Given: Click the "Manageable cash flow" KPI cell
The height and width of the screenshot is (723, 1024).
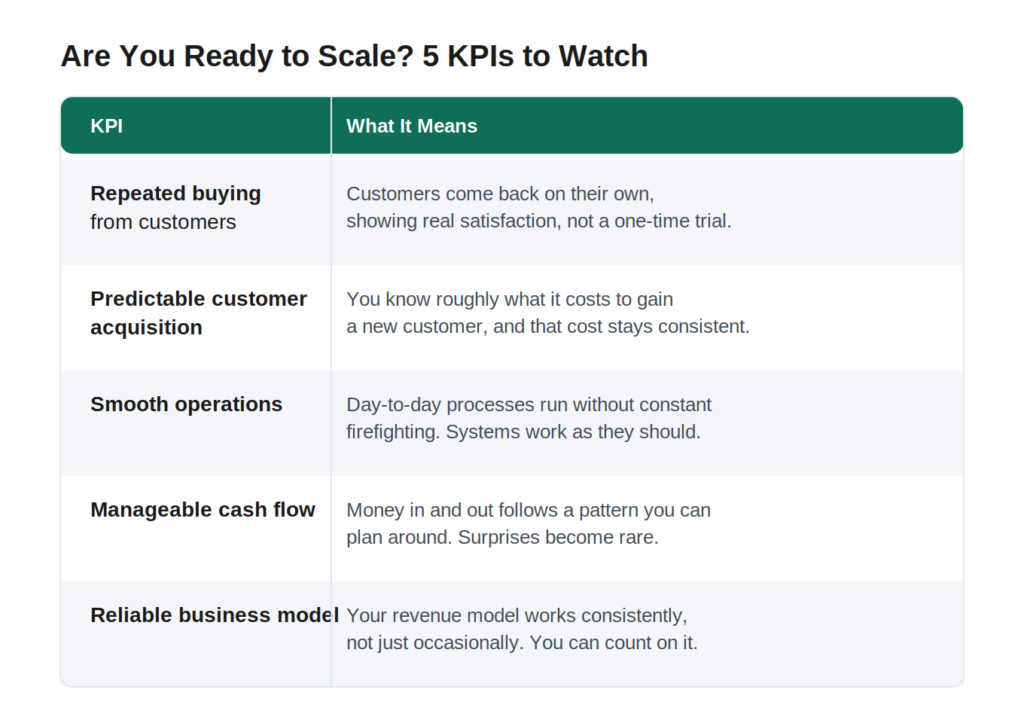Looking at the screenshot, I should tap(196, 528).
